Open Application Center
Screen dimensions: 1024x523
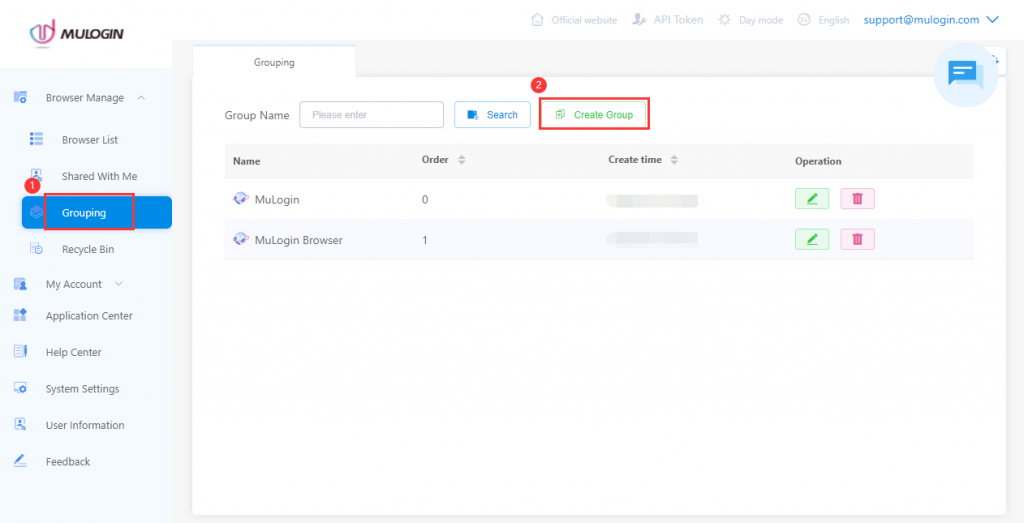89,316
